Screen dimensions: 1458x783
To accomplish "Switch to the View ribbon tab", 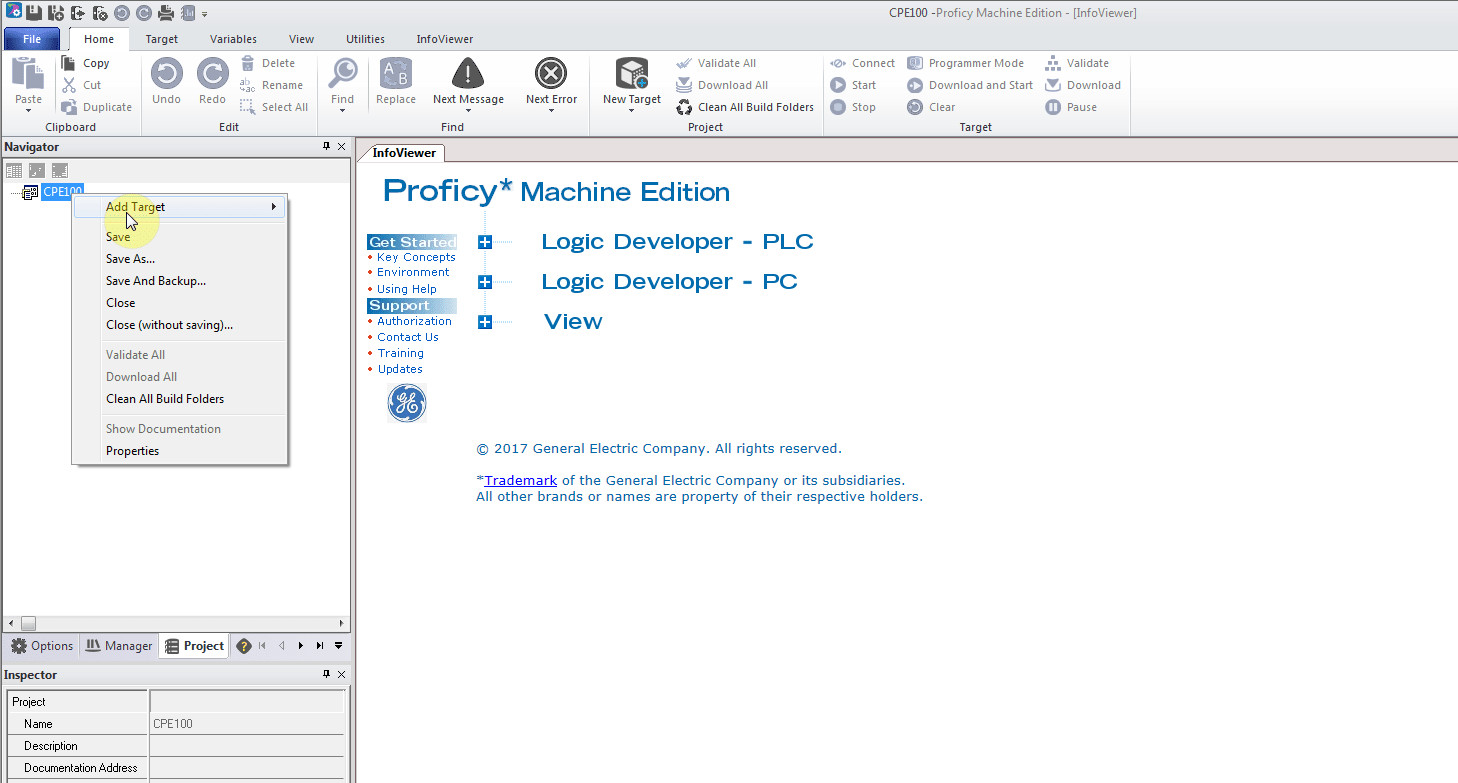I will click(301, 39).
